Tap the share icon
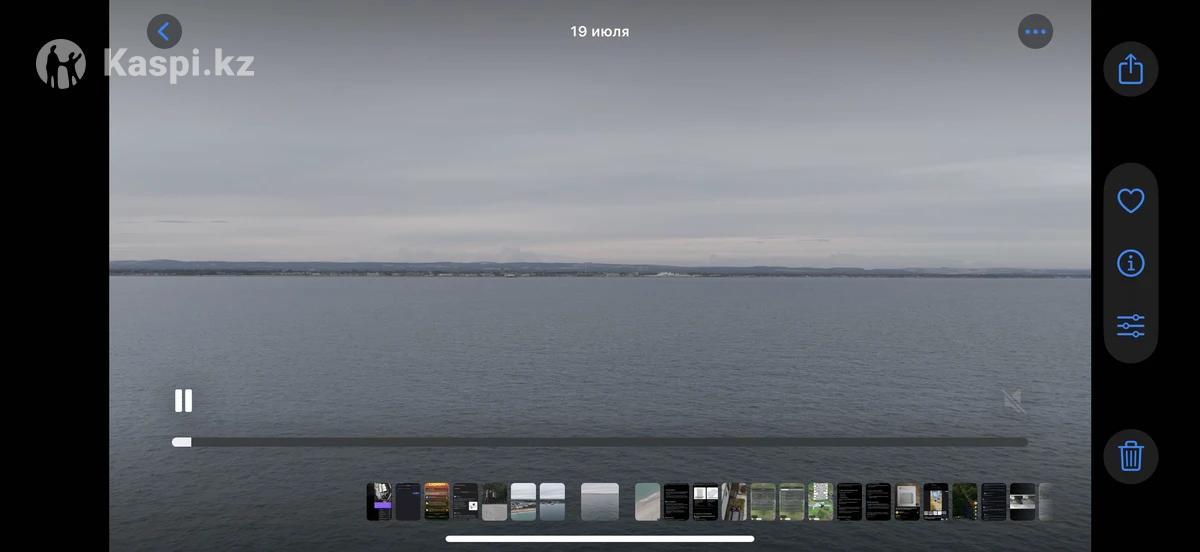The image size is (1200, 552). (1130, 69)
